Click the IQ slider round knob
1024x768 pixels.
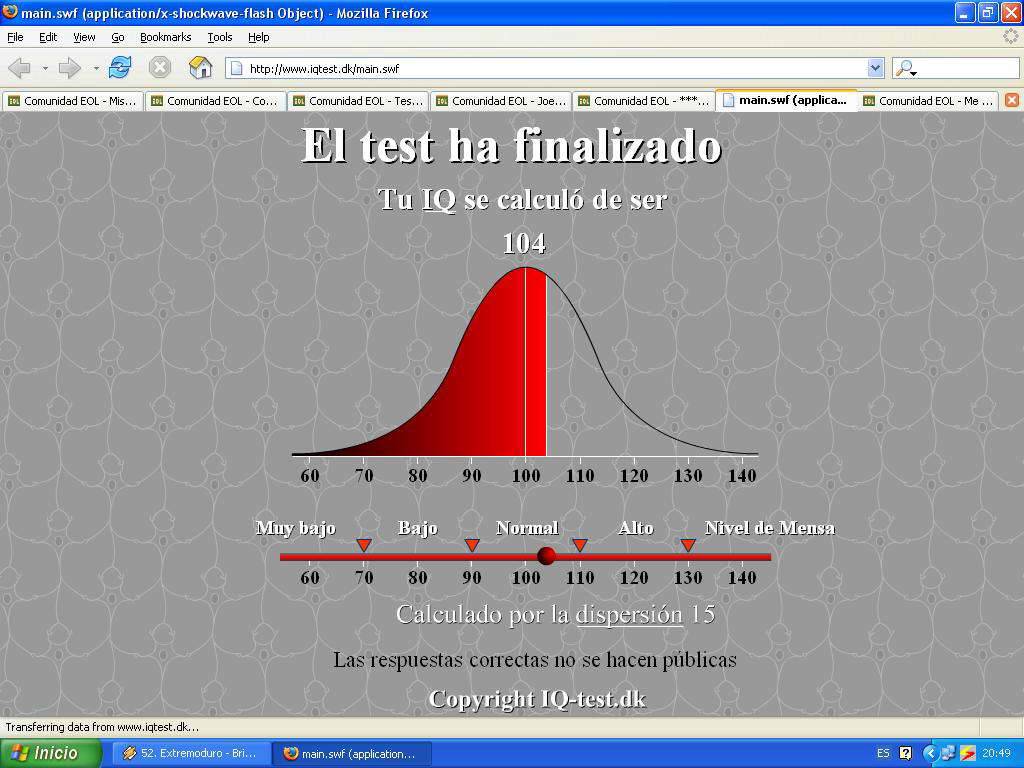click(547, 556)
